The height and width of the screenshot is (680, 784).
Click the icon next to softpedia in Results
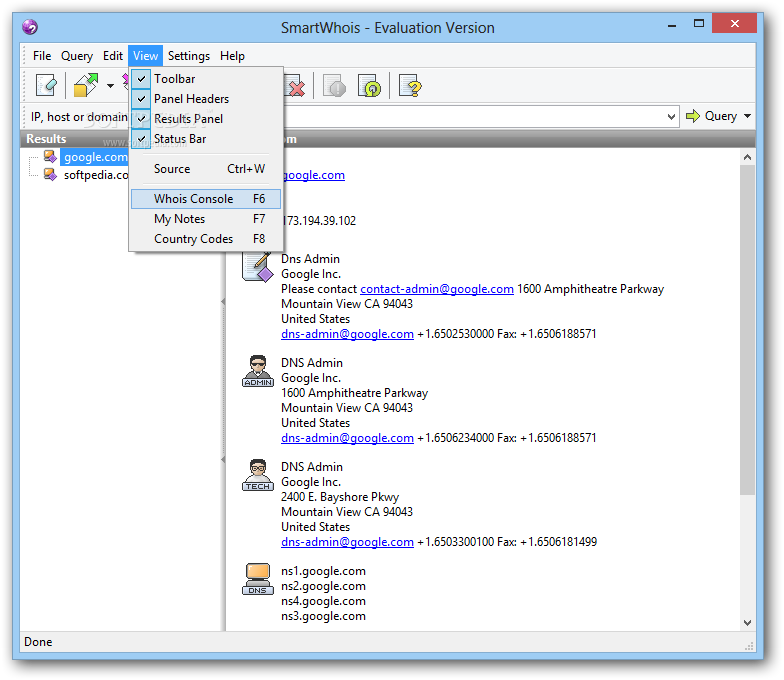pyautogui.click(x=50, y=174)
